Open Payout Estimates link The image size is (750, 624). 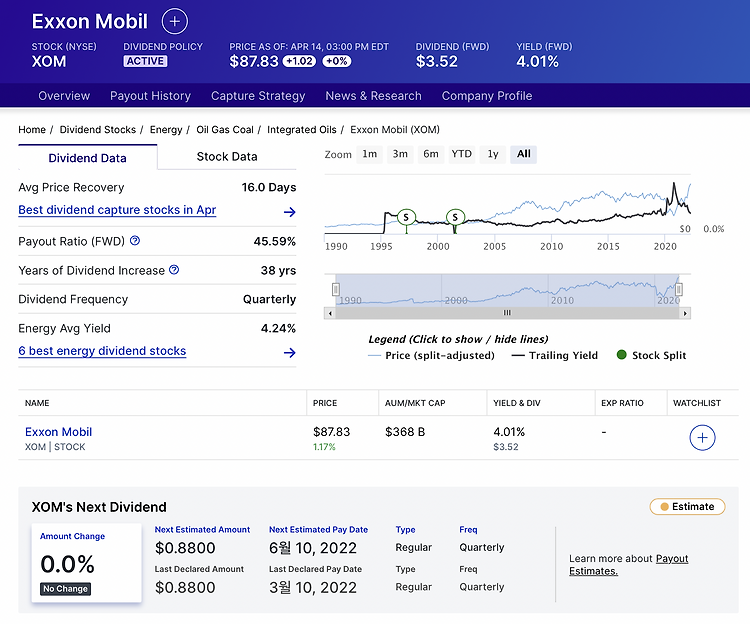coord(629,565)
